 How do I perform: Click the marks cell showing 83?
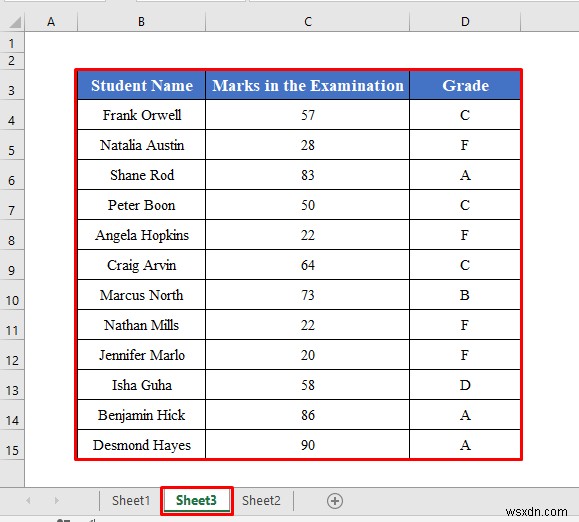[x=308, y=175]
